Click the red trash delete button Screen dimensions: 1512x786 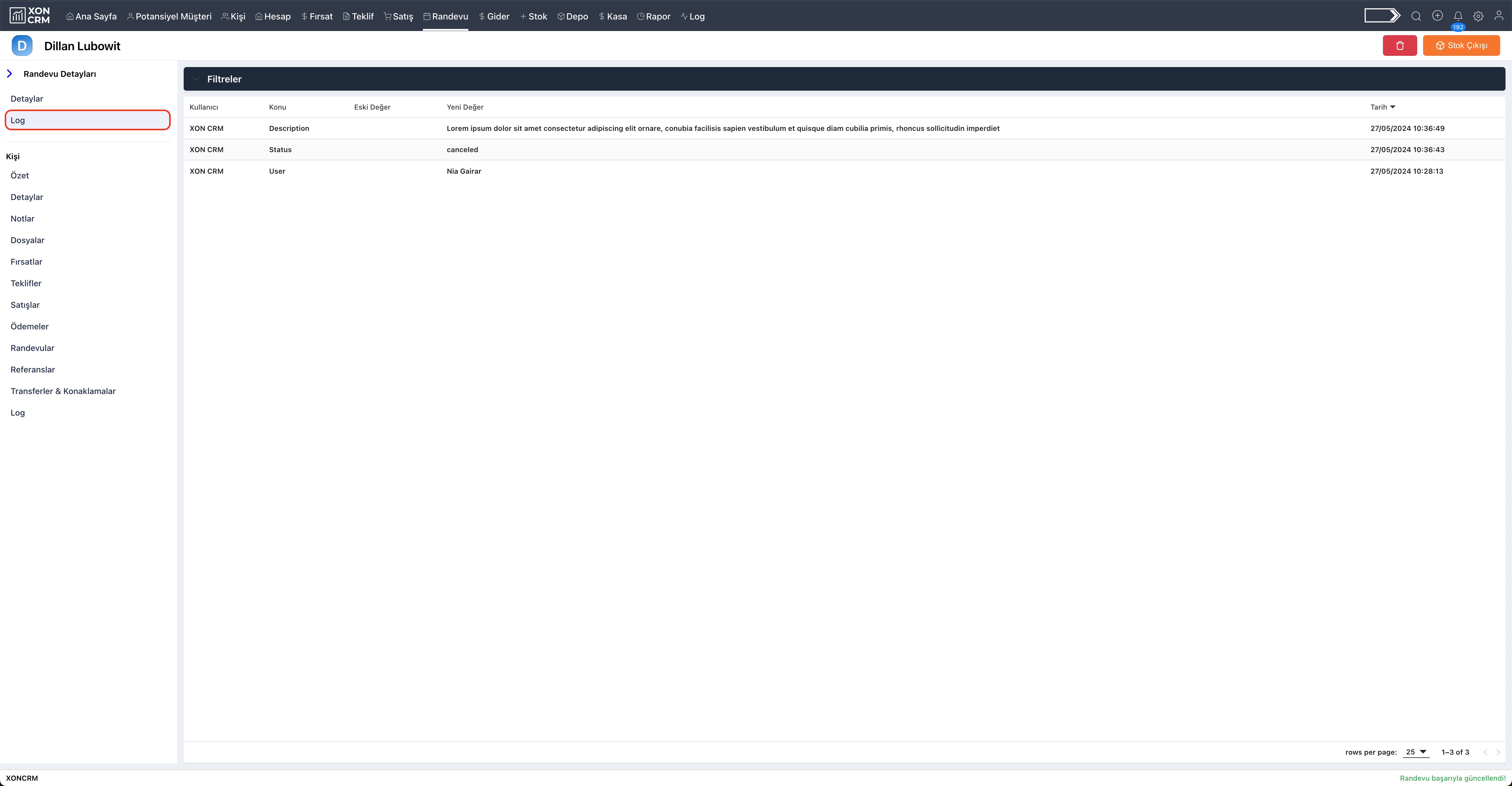(x=1399, y=45)
